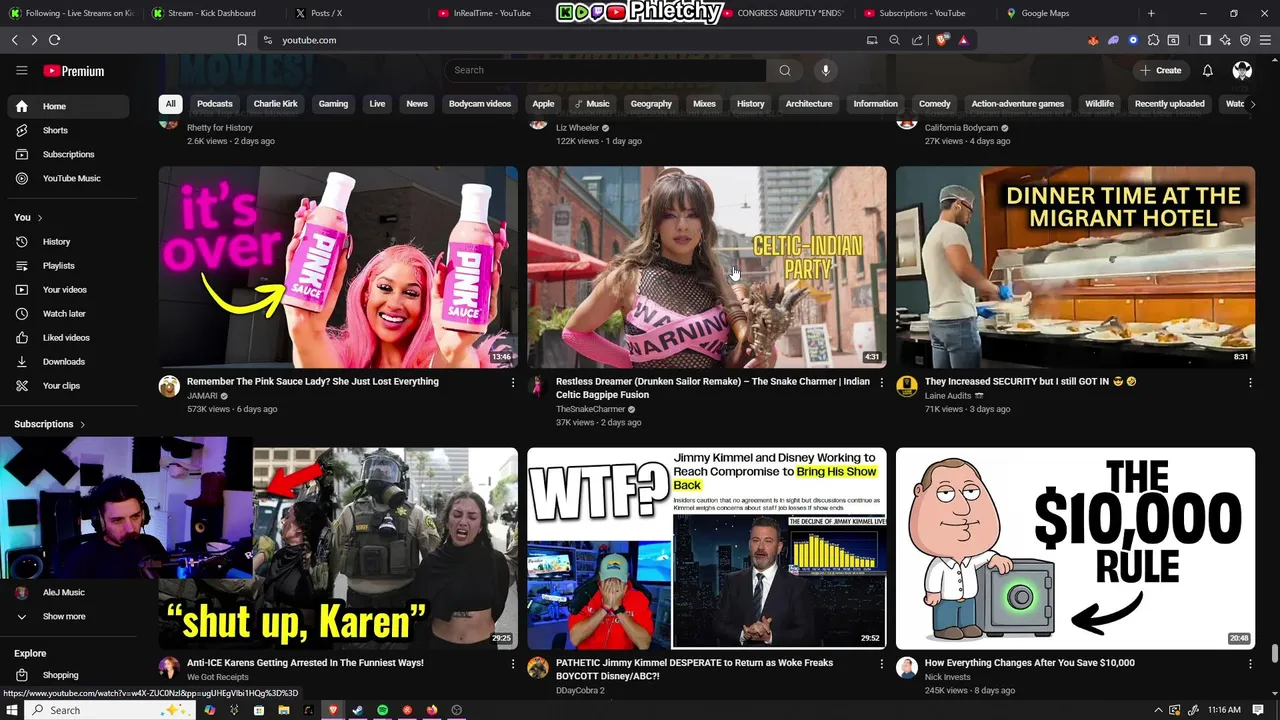Open the Celtic-Indian Party video thumbnail
This screenshot has width=1280, height=720.
pyautogui.click(x=707, y=267)
